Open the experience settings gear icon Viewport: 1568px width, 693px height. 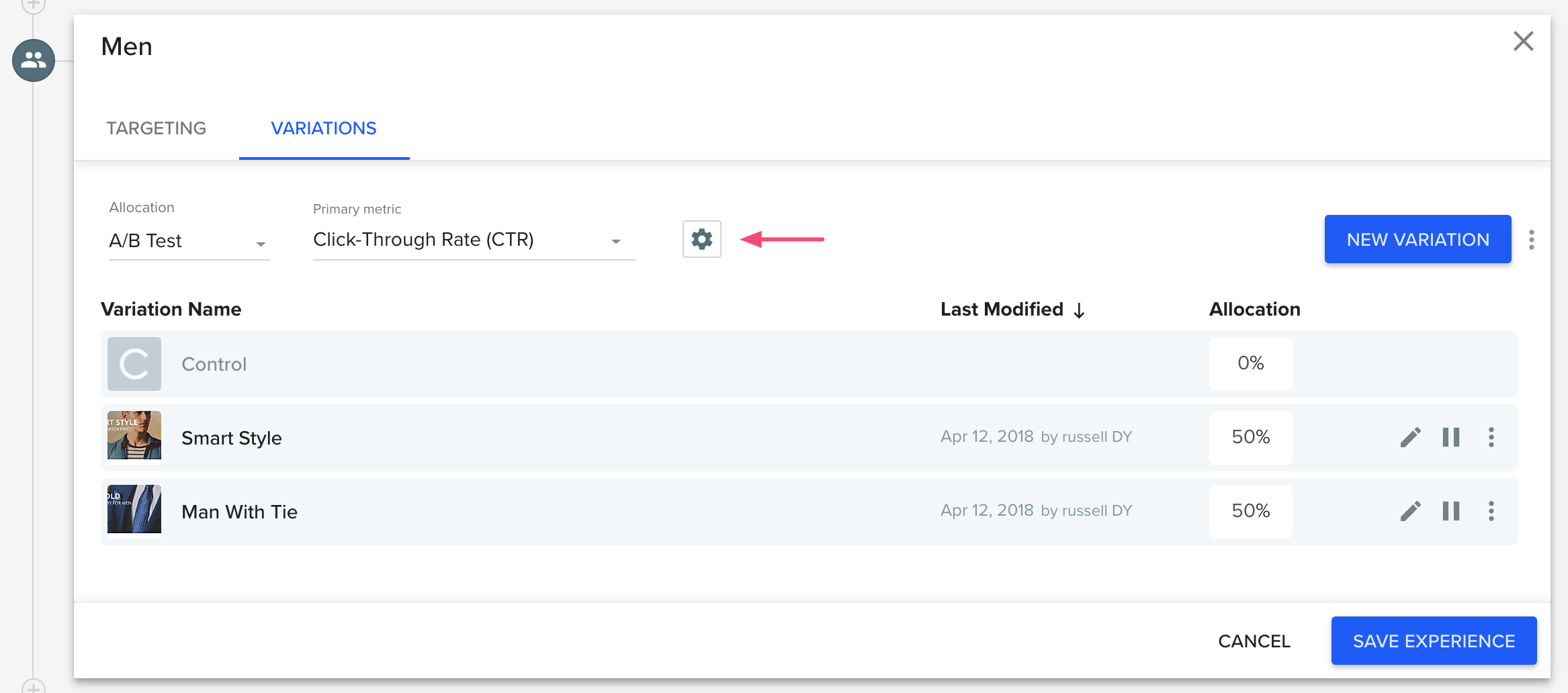click(701, 238)
